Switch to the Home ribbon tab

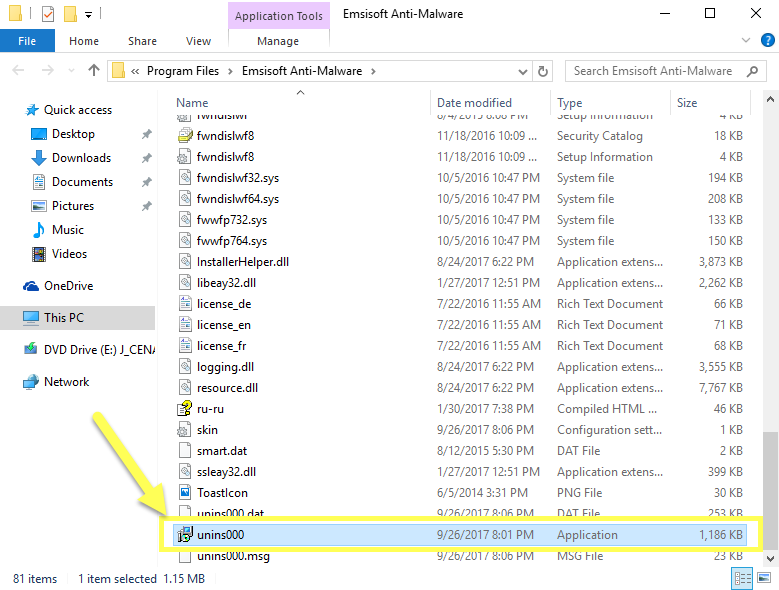[83, 41]
